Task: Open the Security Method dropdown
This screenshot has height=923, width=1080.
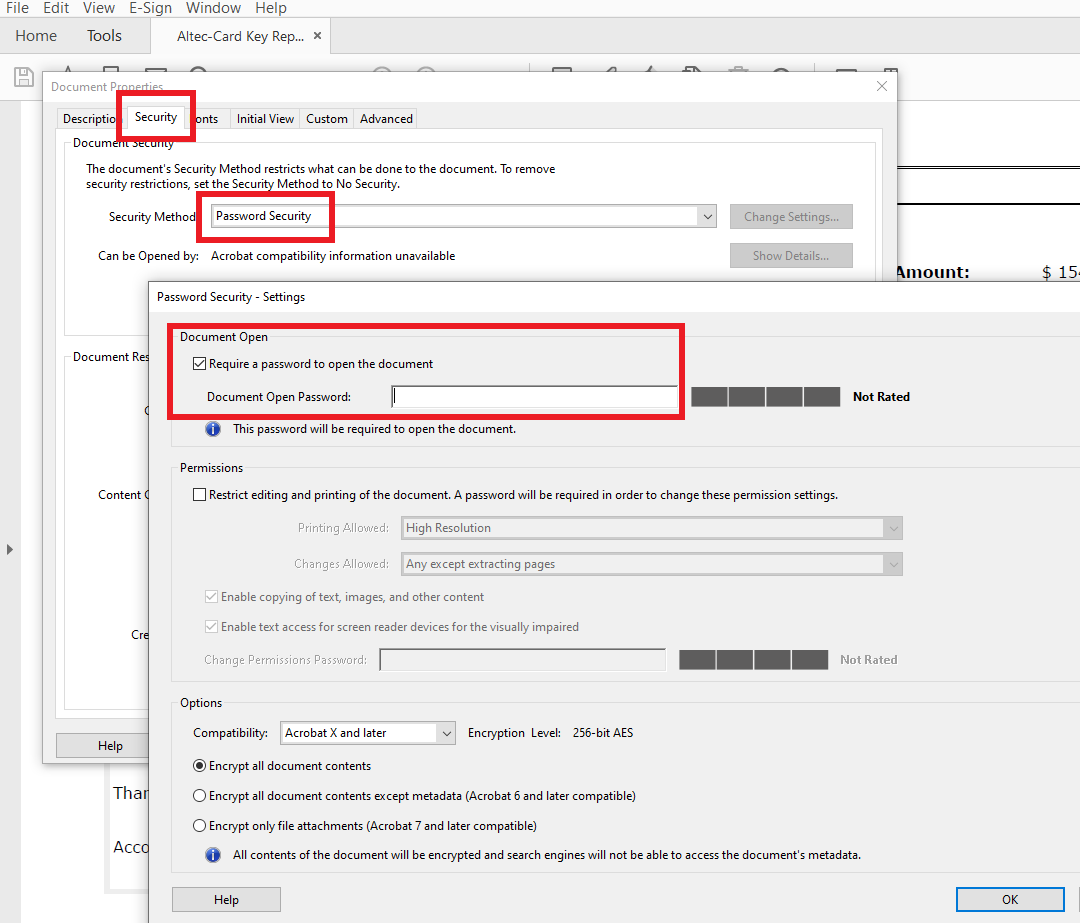Action: [x=464, y=216]
